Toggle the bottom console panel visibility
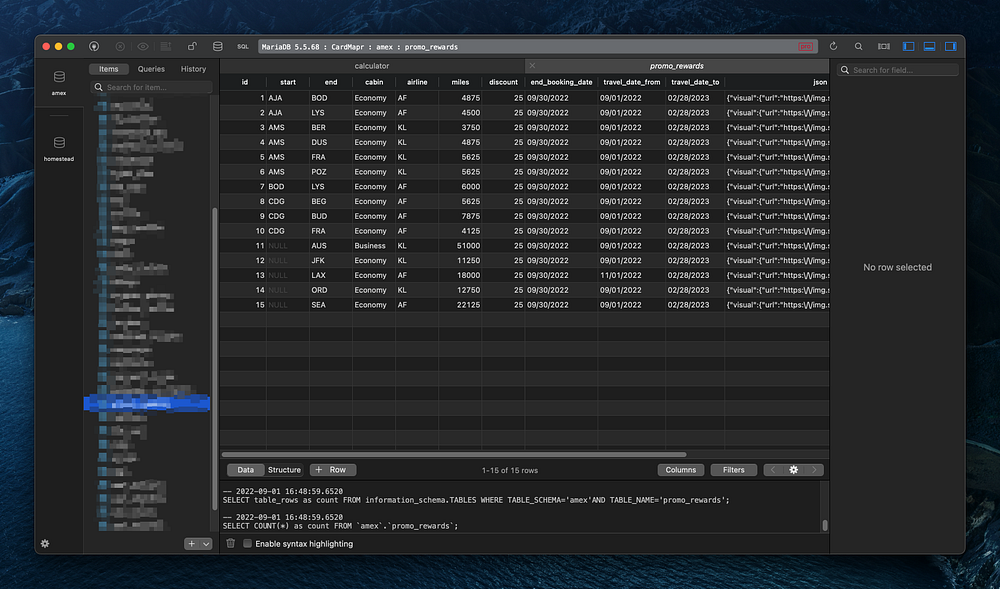1000x589 pixels. pos(928,46)
